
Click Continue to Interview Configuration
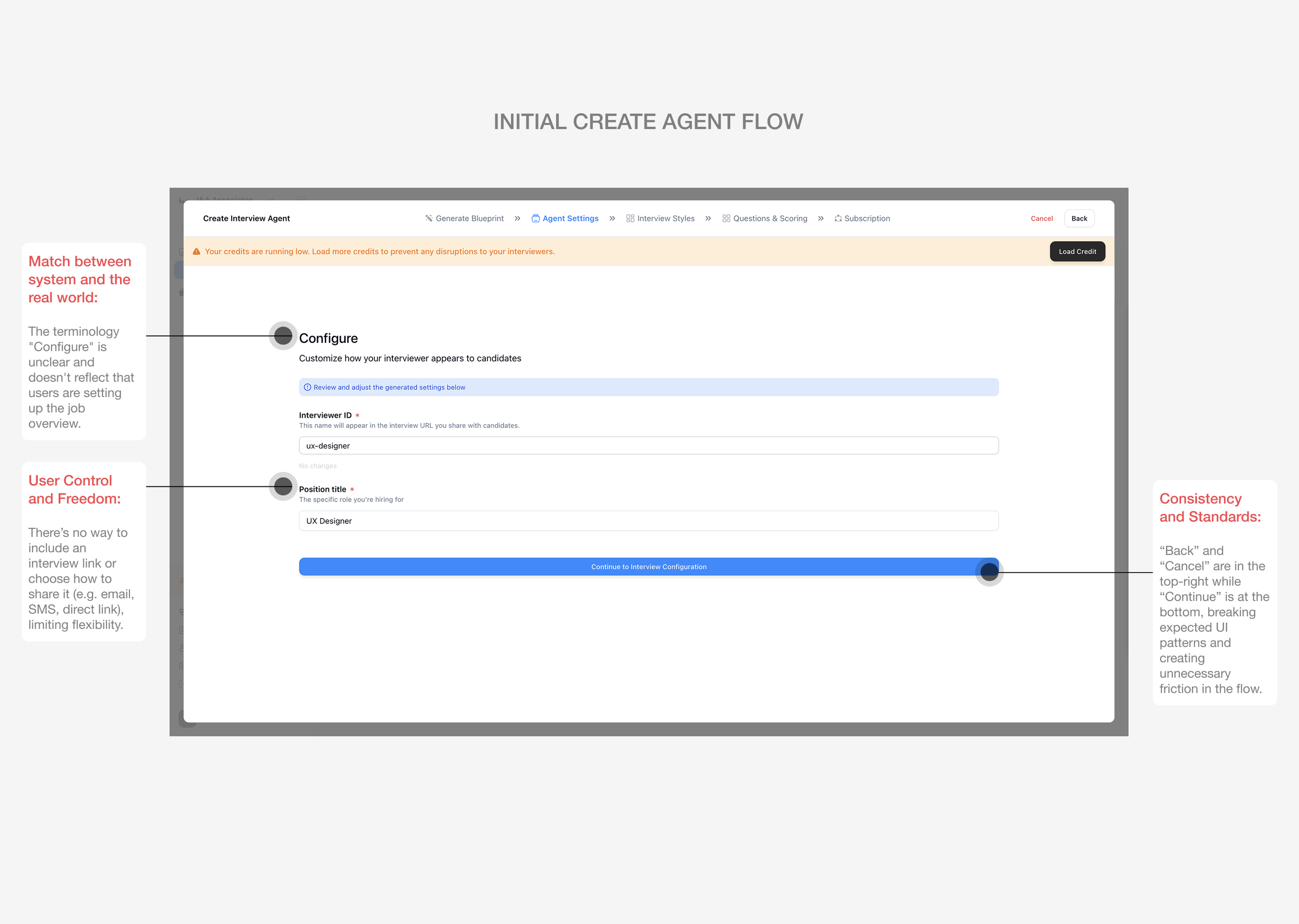pyautogui.click(x=648, y=566)
